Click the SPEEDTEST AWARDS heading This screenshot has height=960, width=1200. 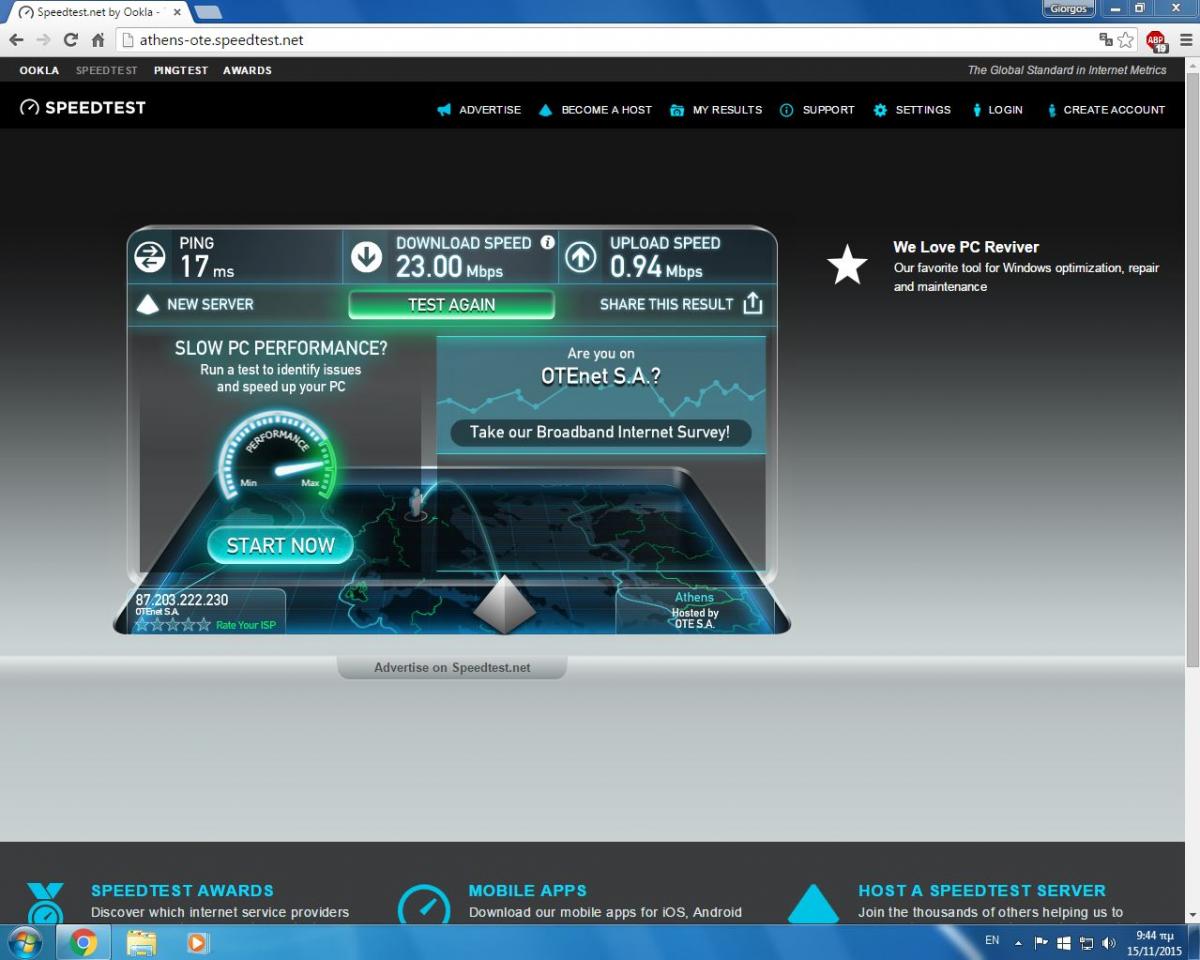182,890
